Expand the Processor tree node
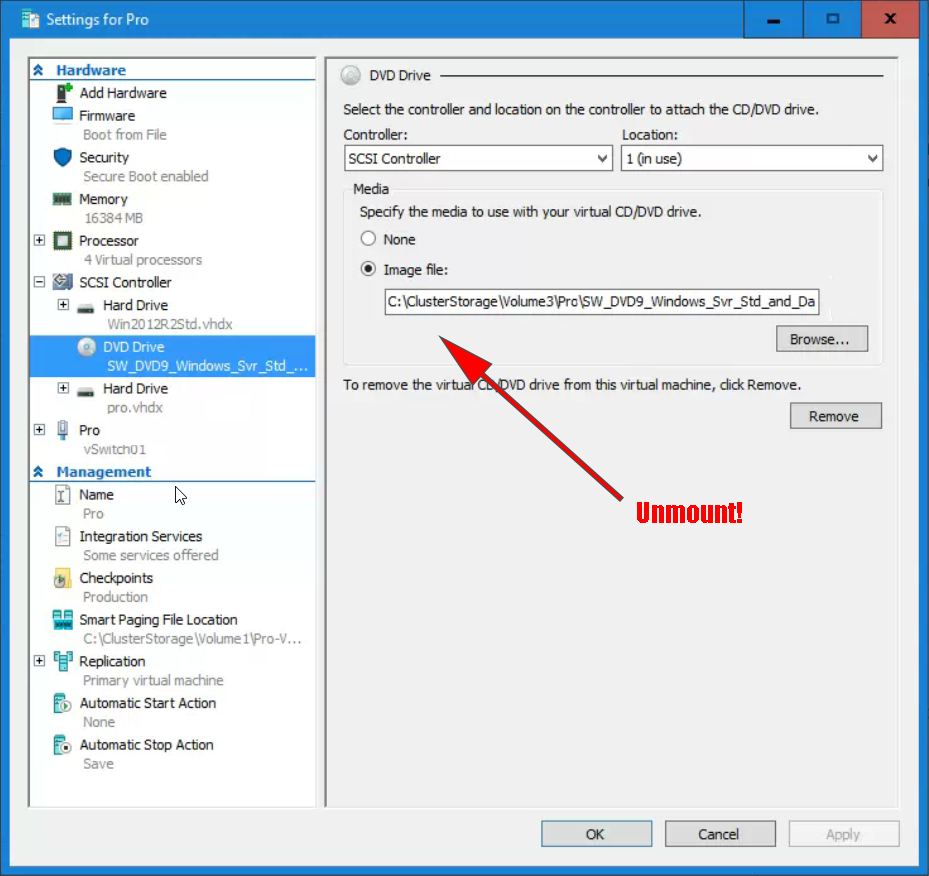 (x=39, y=240)
